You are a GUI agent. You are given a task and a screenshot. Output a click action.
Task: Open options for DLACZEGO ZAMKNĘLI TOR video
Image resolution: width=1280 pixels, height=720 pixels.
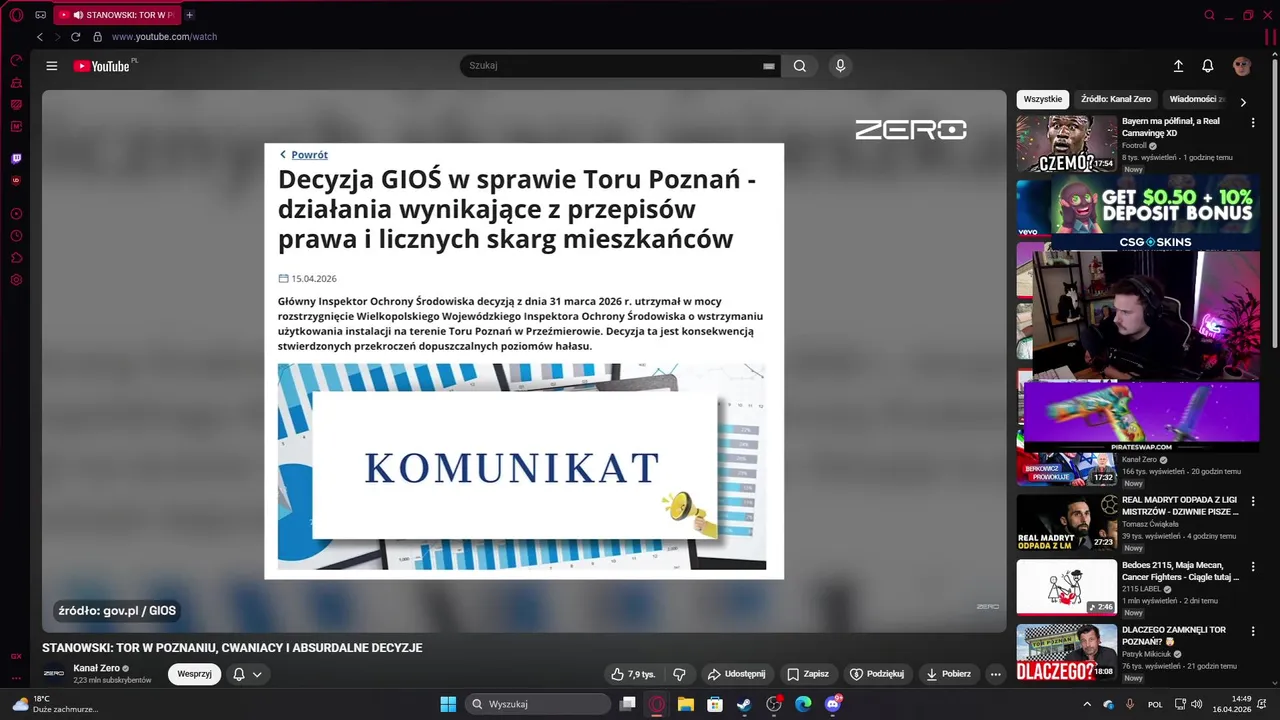click(x=1252, y=631)
